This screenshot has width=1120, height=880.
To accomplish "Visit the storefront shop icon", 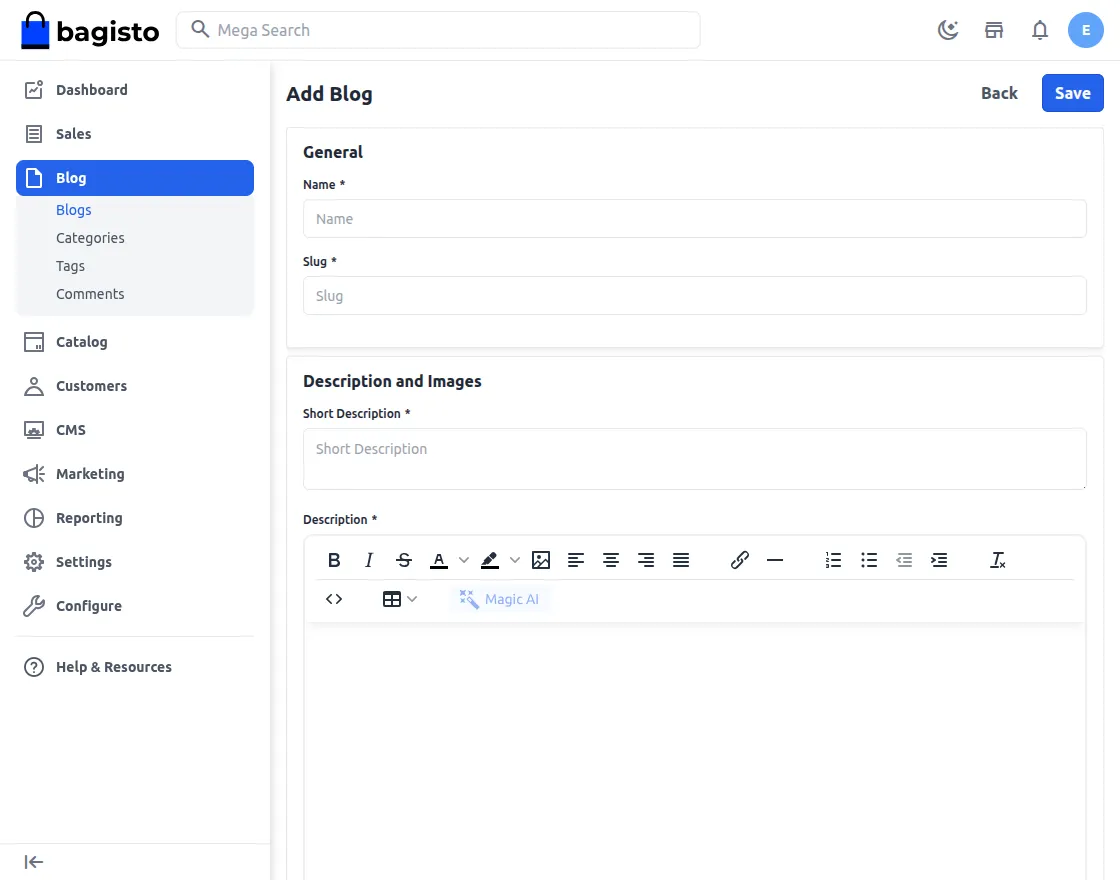I will tap(994, 30).
